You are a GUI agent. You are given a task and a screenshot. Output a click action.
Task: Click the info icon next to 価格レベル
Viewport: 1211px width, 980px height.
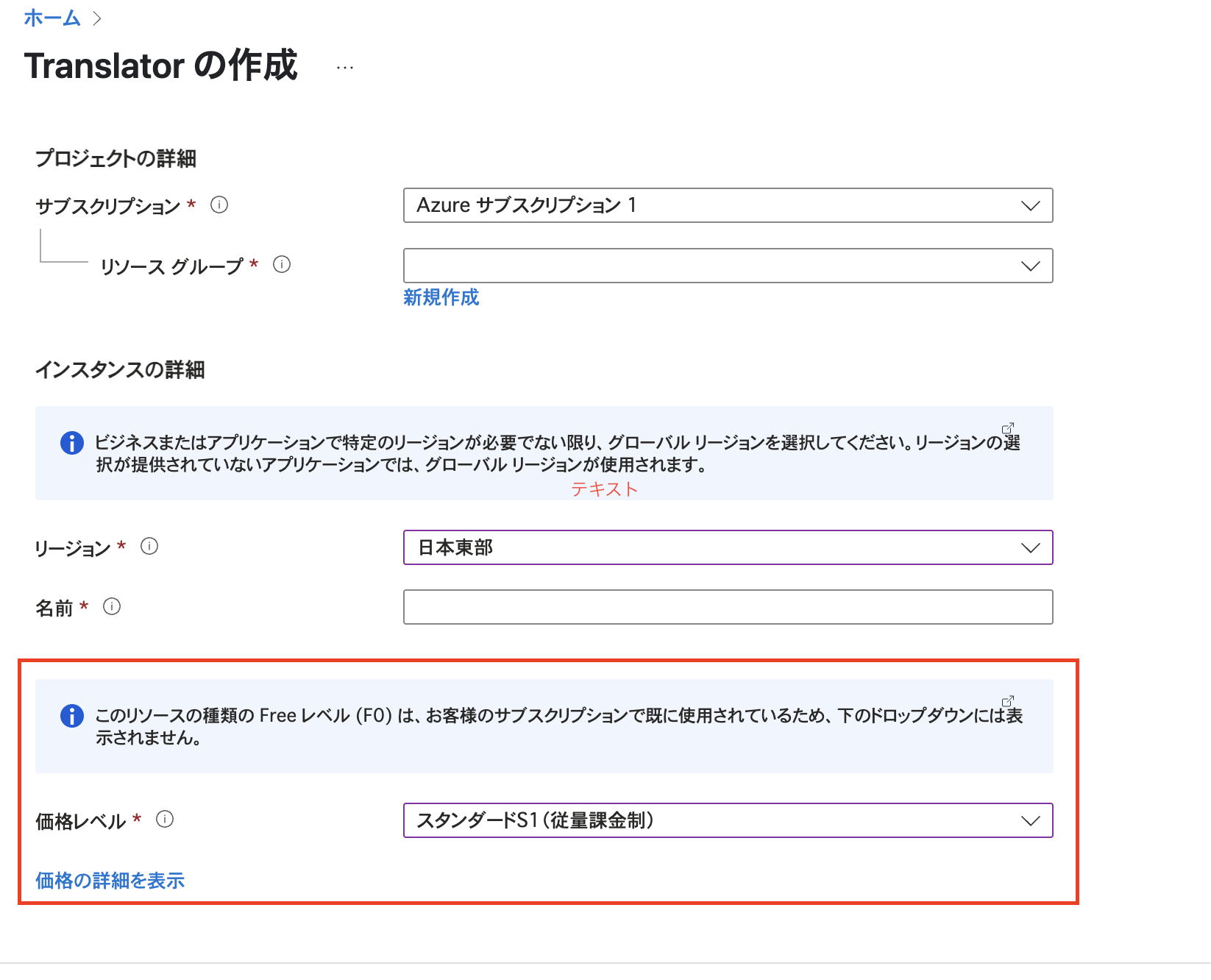coord(166,820)
